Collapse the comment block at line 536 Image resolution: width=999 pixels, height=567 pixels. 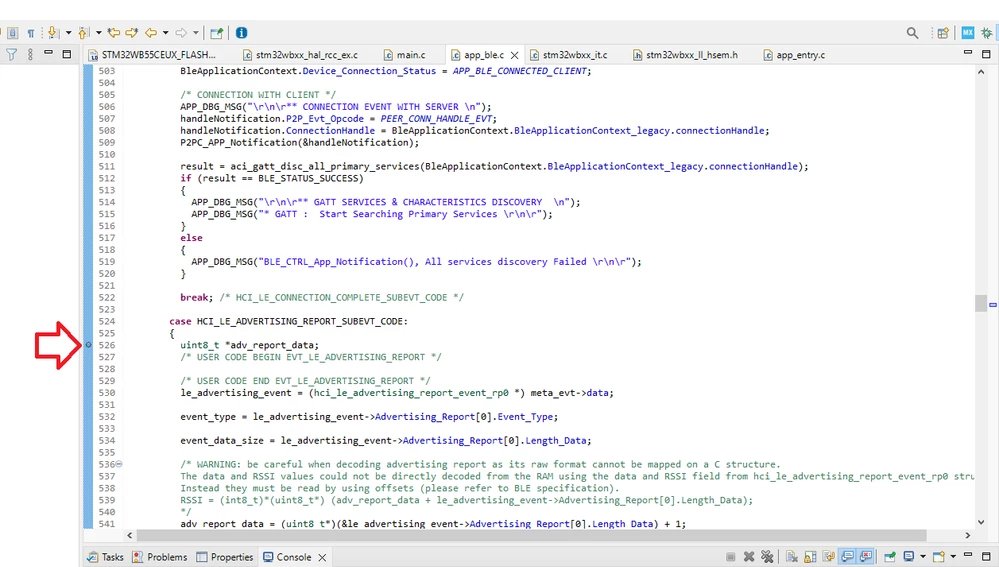119,464
